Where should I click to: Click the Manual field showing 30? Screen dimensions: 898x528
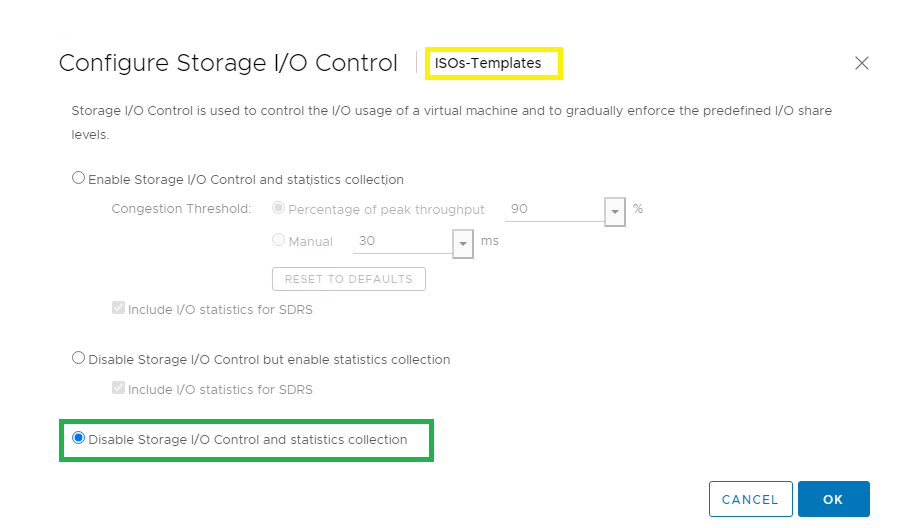402,241
